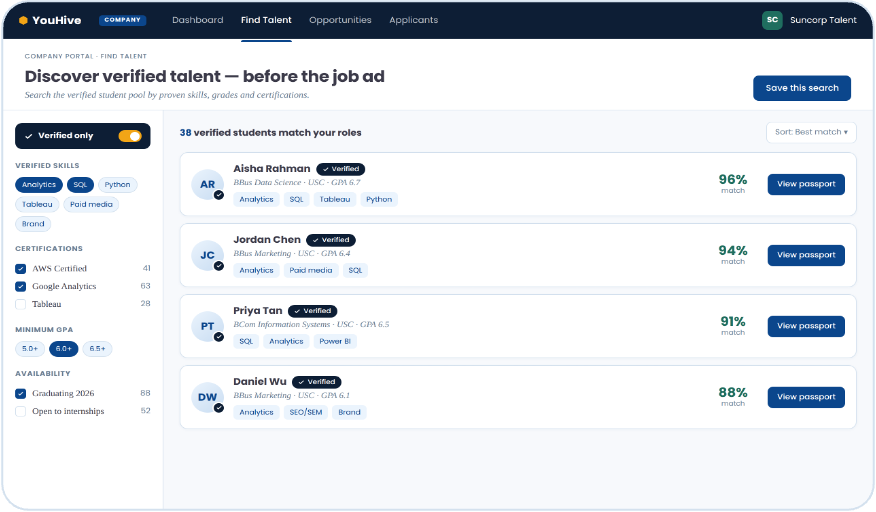The image size is (876, 512).
Task: Deselect the SQL skill filter chip
Action: point(80,185)
